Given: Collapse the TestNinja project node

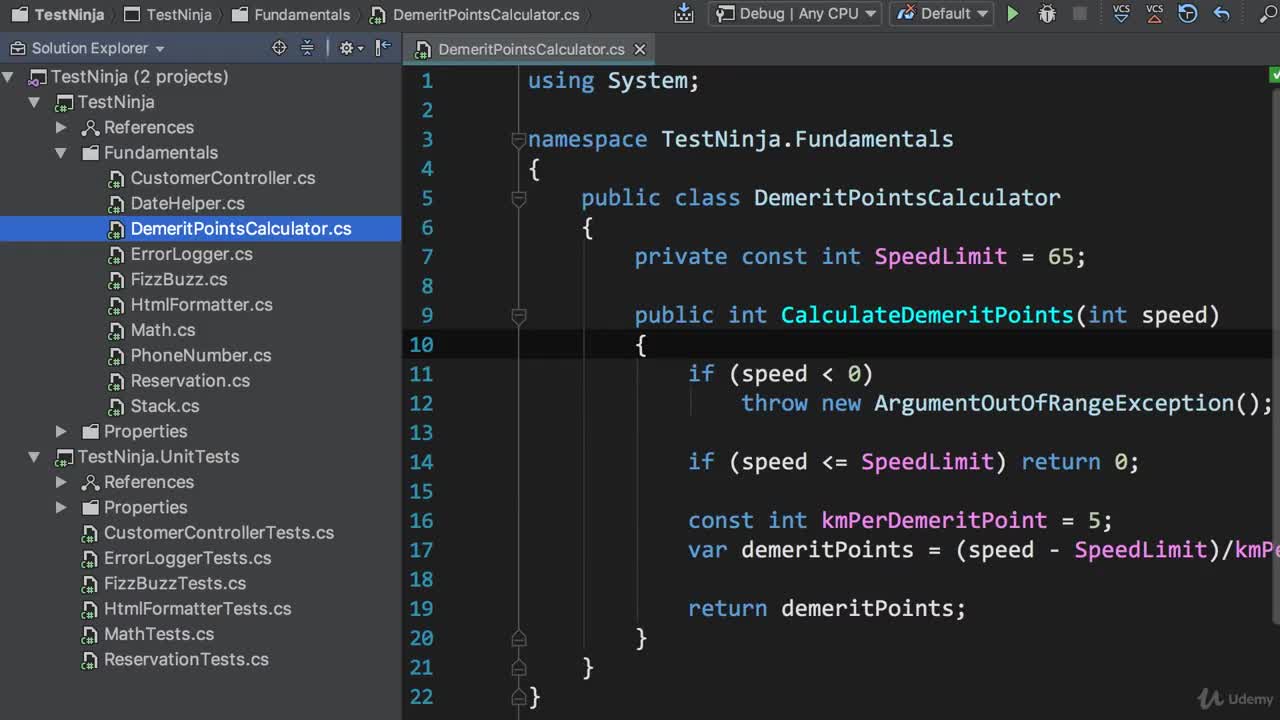Looking at the screenshot, I should point(34,102).
